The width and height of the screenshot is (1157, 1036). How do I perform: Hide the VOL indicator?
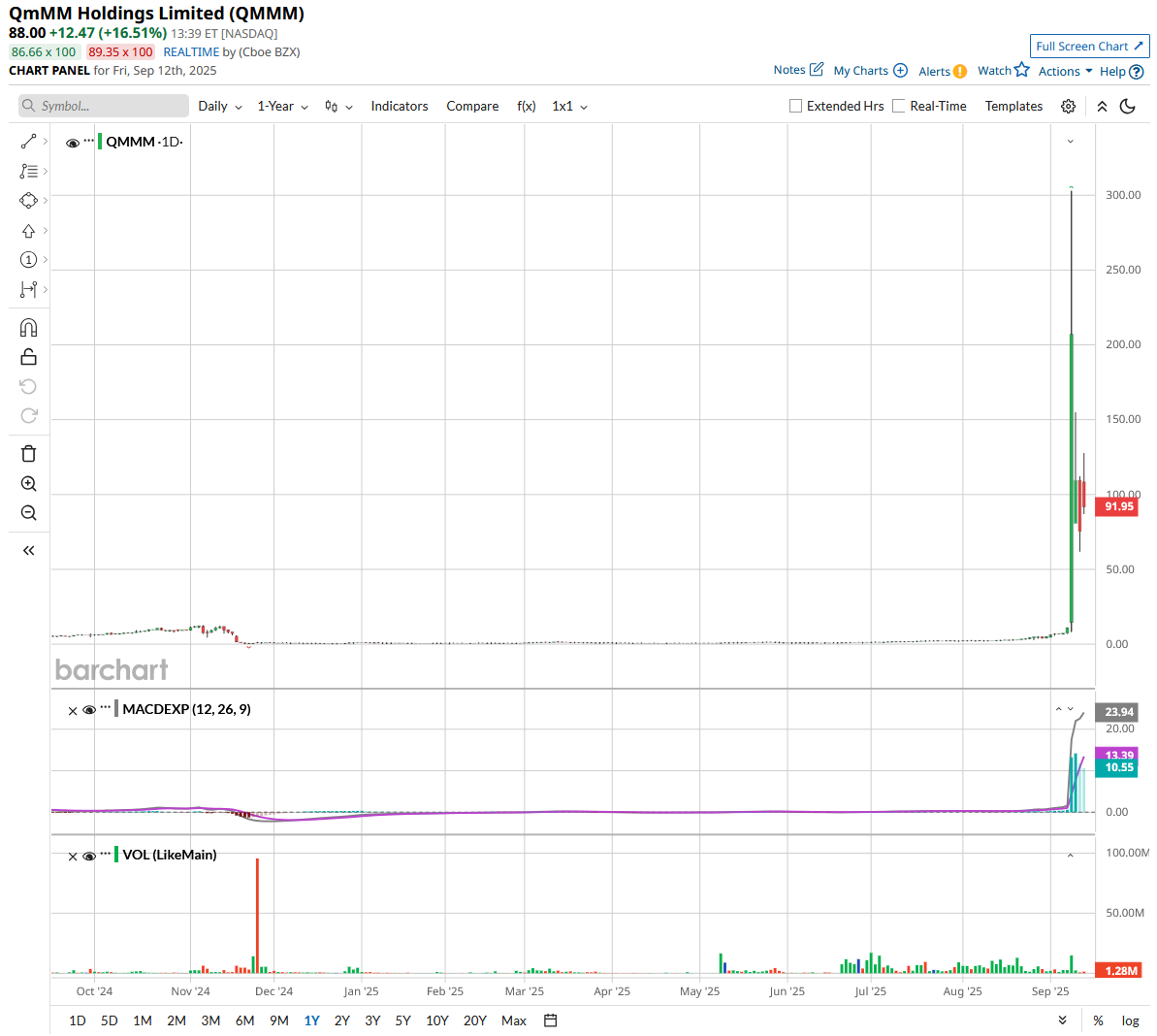tap(89, 857)
